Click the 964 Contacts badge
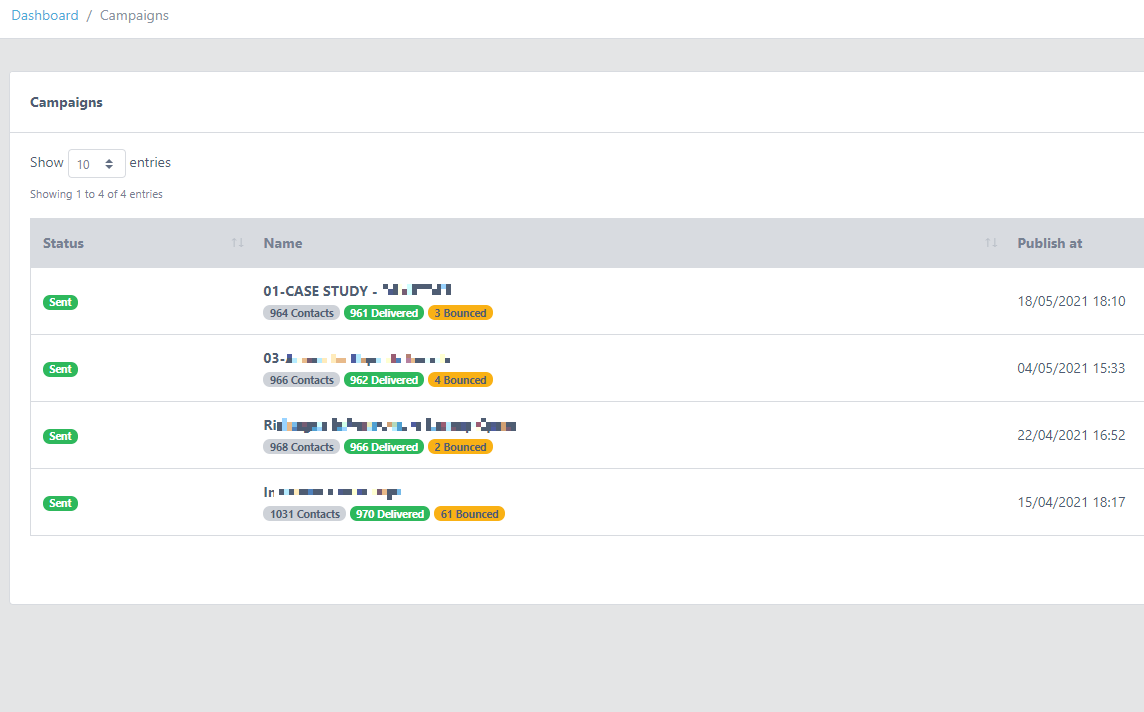Viewport: 1144px width, 712px height. coord(301,312)
